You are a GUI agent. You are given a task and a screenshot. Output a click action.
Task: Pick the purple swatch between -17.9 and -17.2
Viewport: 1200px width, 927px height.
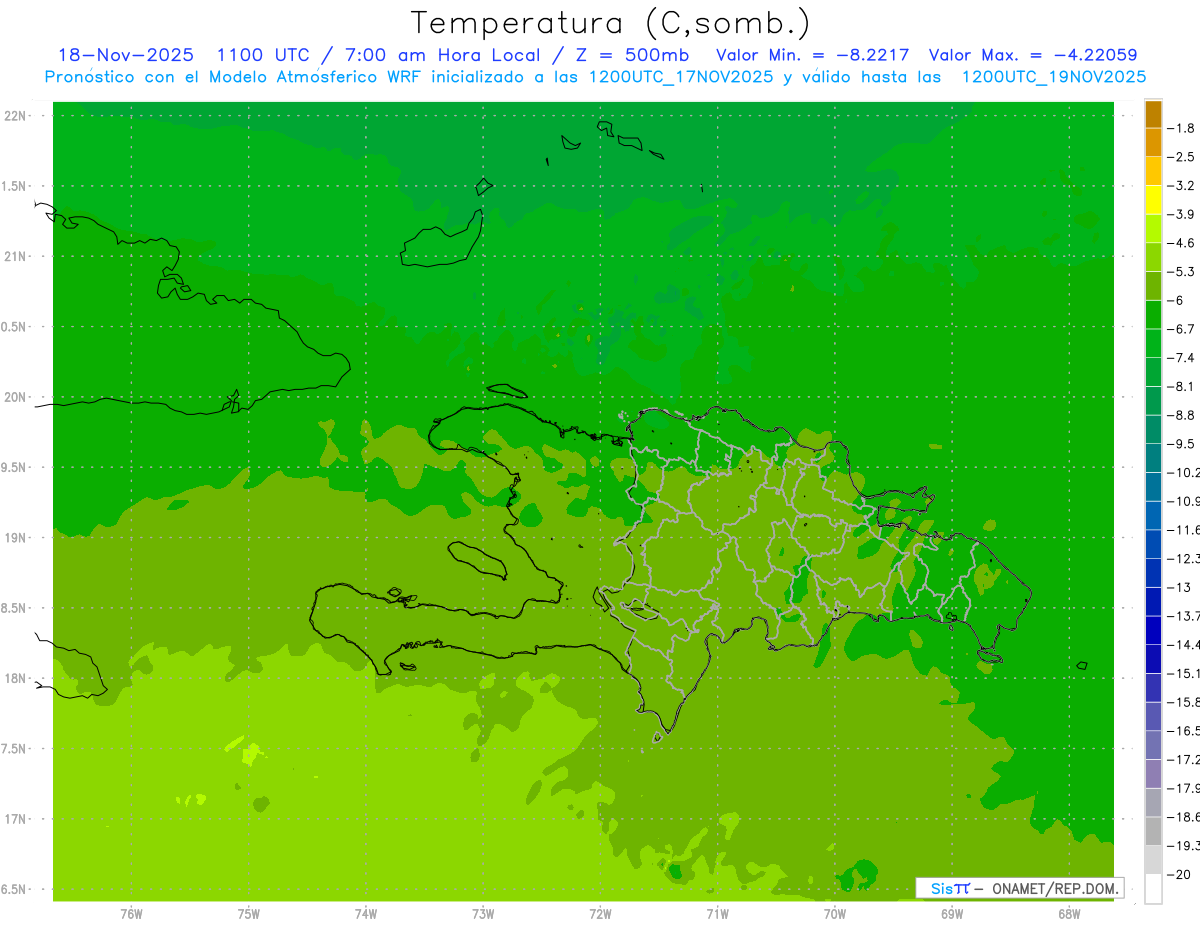[x=1153, y=774]
